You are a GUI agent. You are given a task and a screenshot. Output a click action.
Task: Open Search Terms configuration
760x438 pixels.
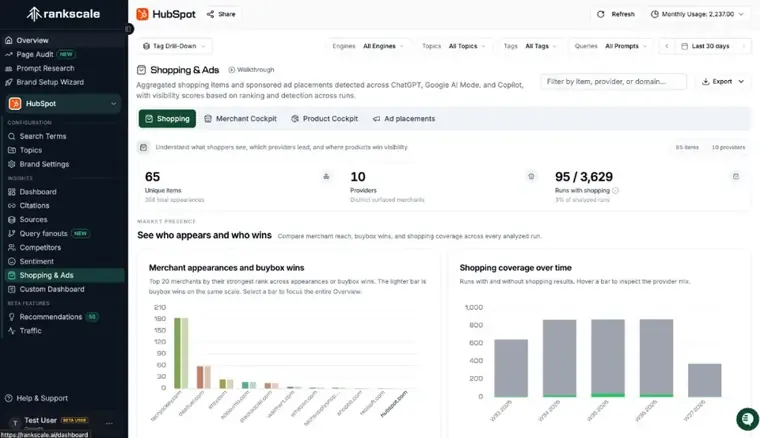(x=43, y=136)
